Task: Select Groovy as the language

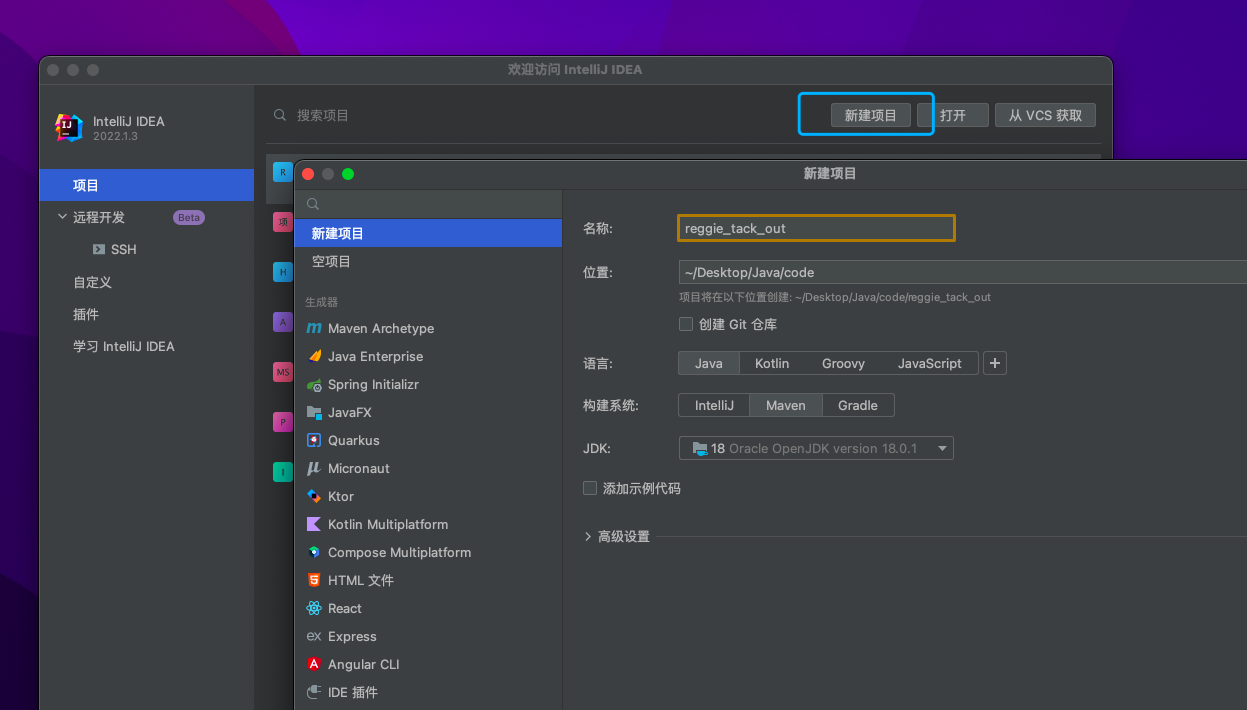Action: coord(843,363)
